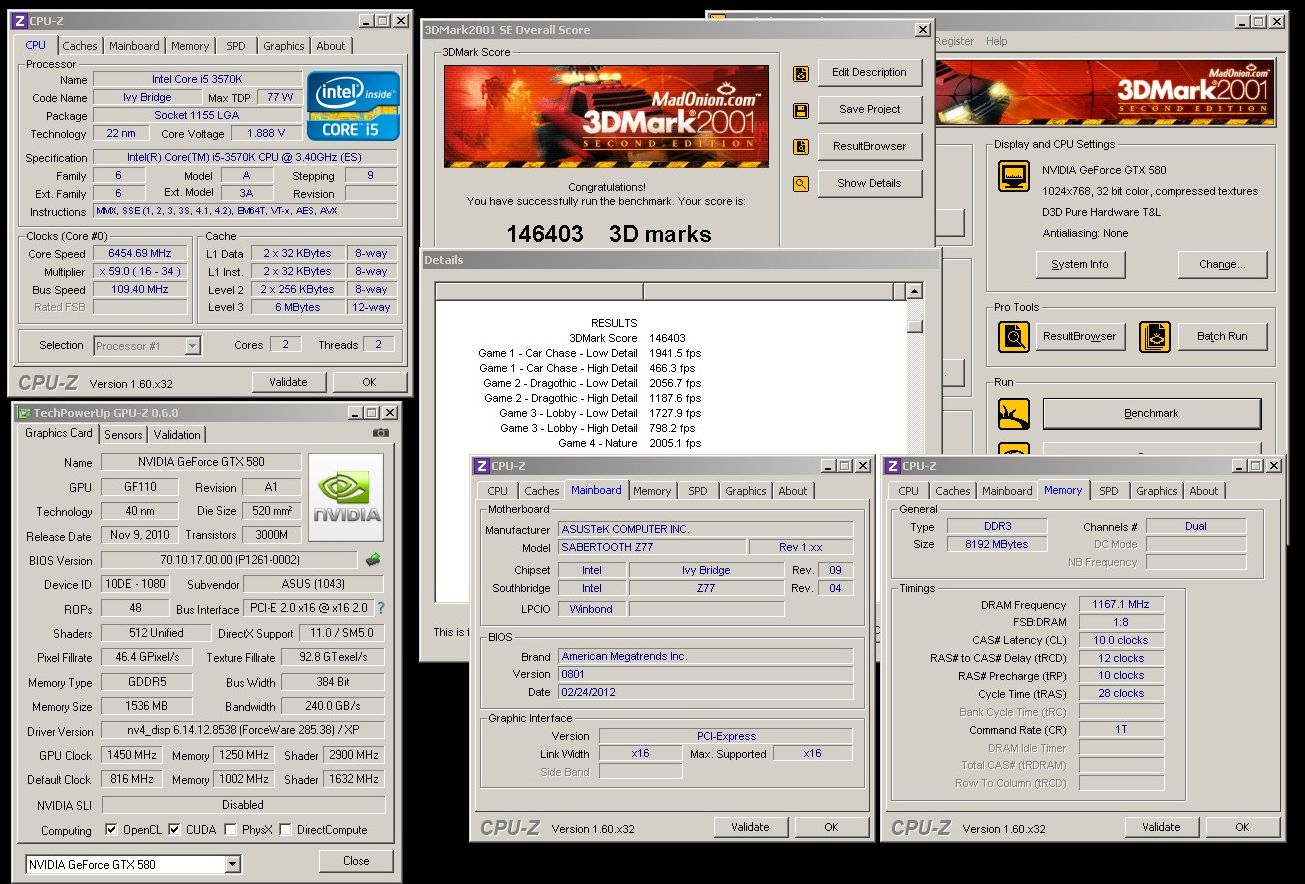The height and width of the screenshot is (884, 1305).
Task: Click the Core Speed value 6454.69 MHz
Action: [140, 254]
